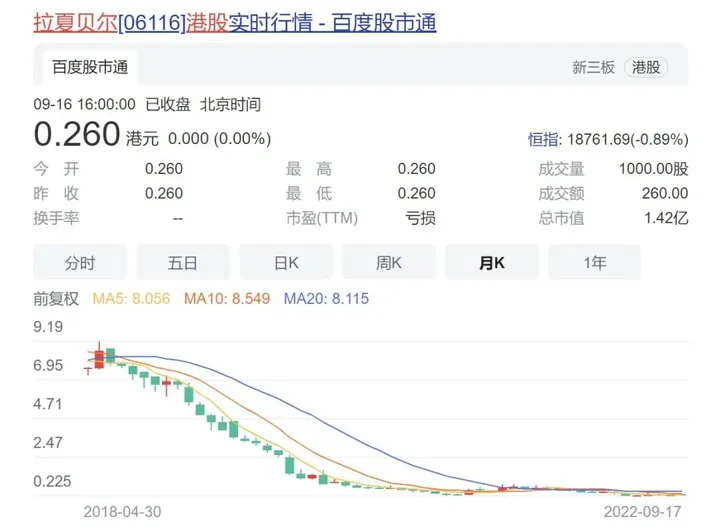The width and height of the screenshot is (720, 527).
Task: Click the chart start date 2018-04-30
Action: 123,512
